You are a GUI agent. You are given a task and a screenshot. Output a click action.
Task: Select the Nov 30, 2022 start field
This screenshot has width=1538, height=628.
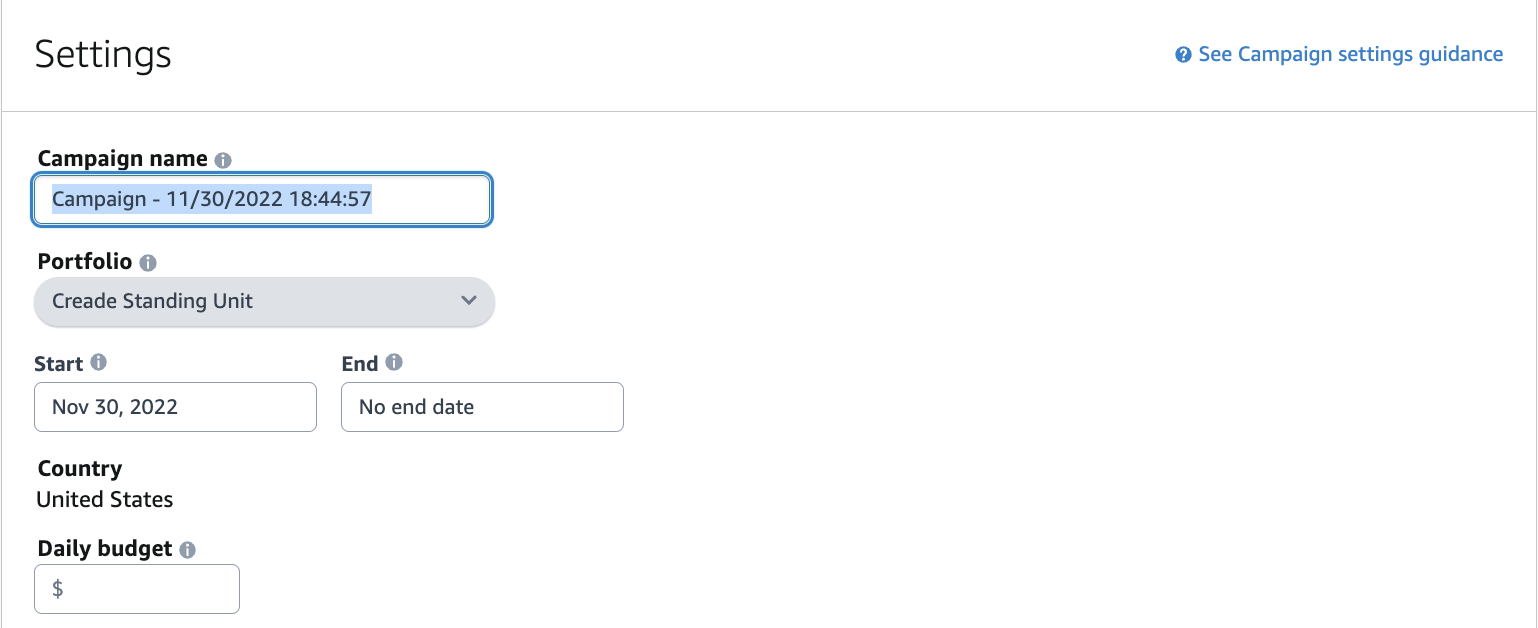(175, 407)
